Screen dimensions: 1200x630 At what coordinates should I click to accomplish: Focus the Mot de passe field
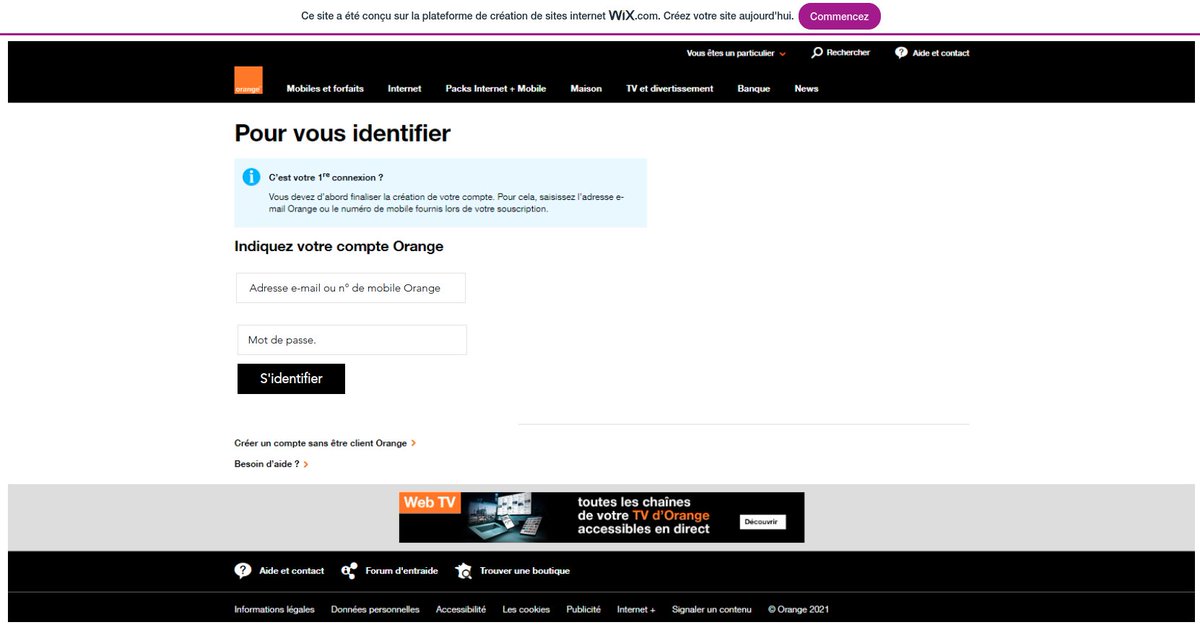pos(352,340)
